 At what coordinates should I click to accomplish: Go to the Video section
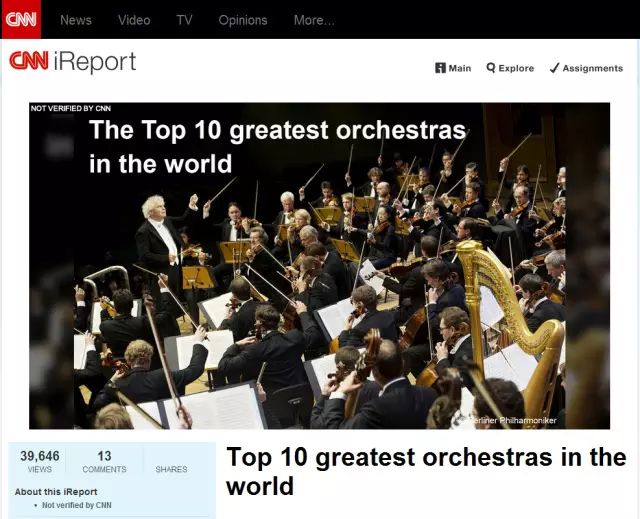pos(134,20)
